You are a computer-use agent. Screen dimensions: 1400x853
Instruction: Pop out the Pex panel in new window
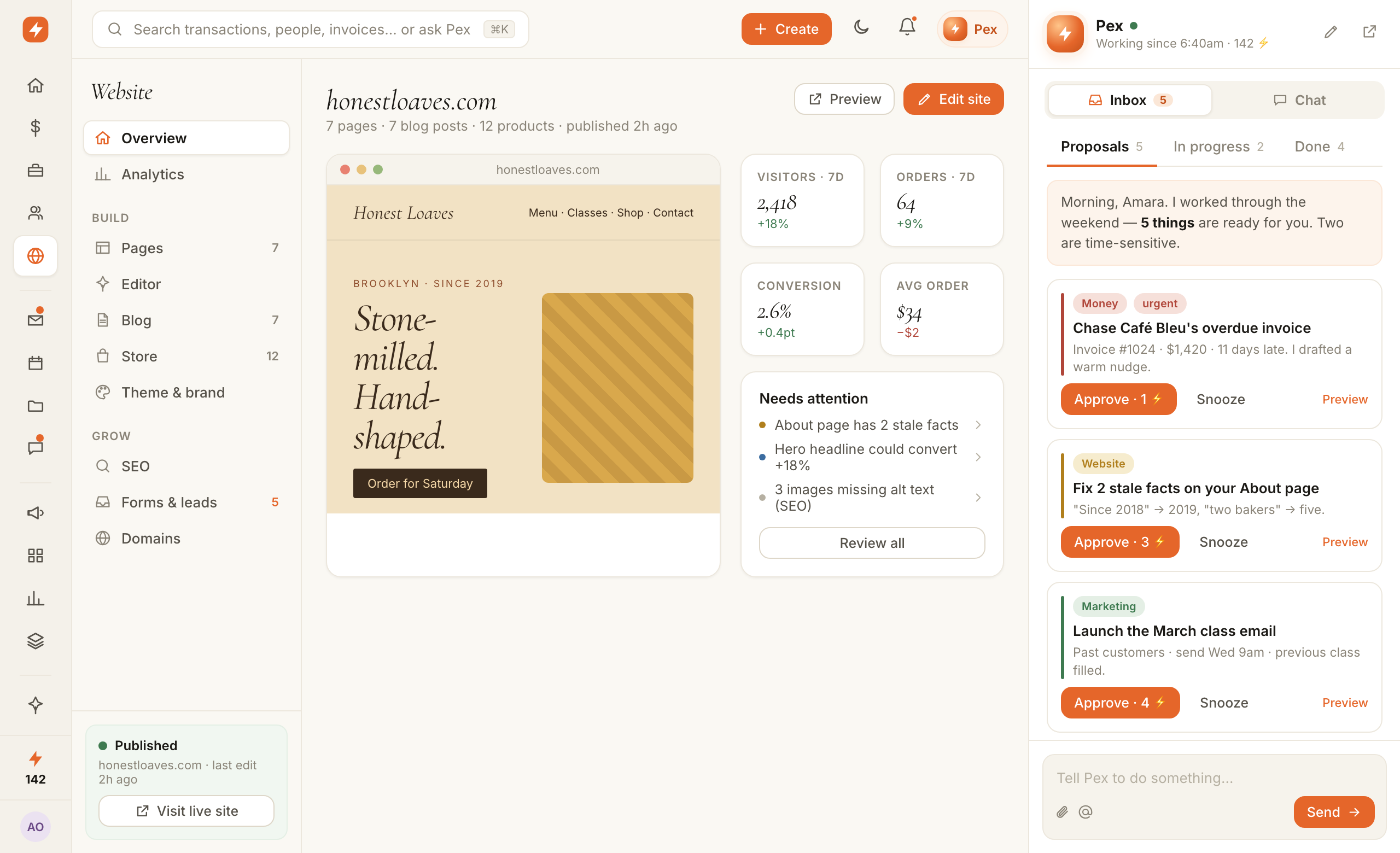[1369, 32]
